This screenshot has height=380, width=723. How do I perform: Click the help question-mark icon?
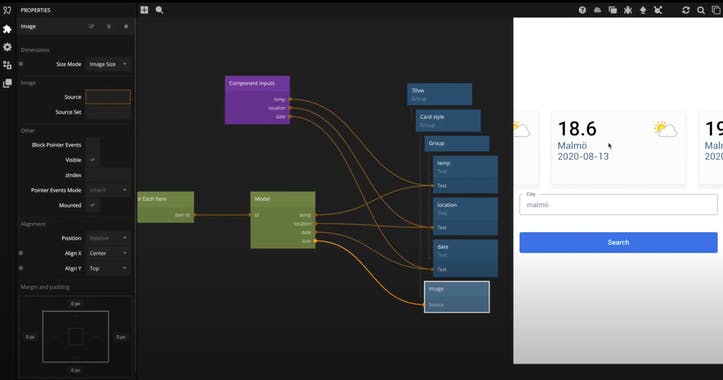582,10
